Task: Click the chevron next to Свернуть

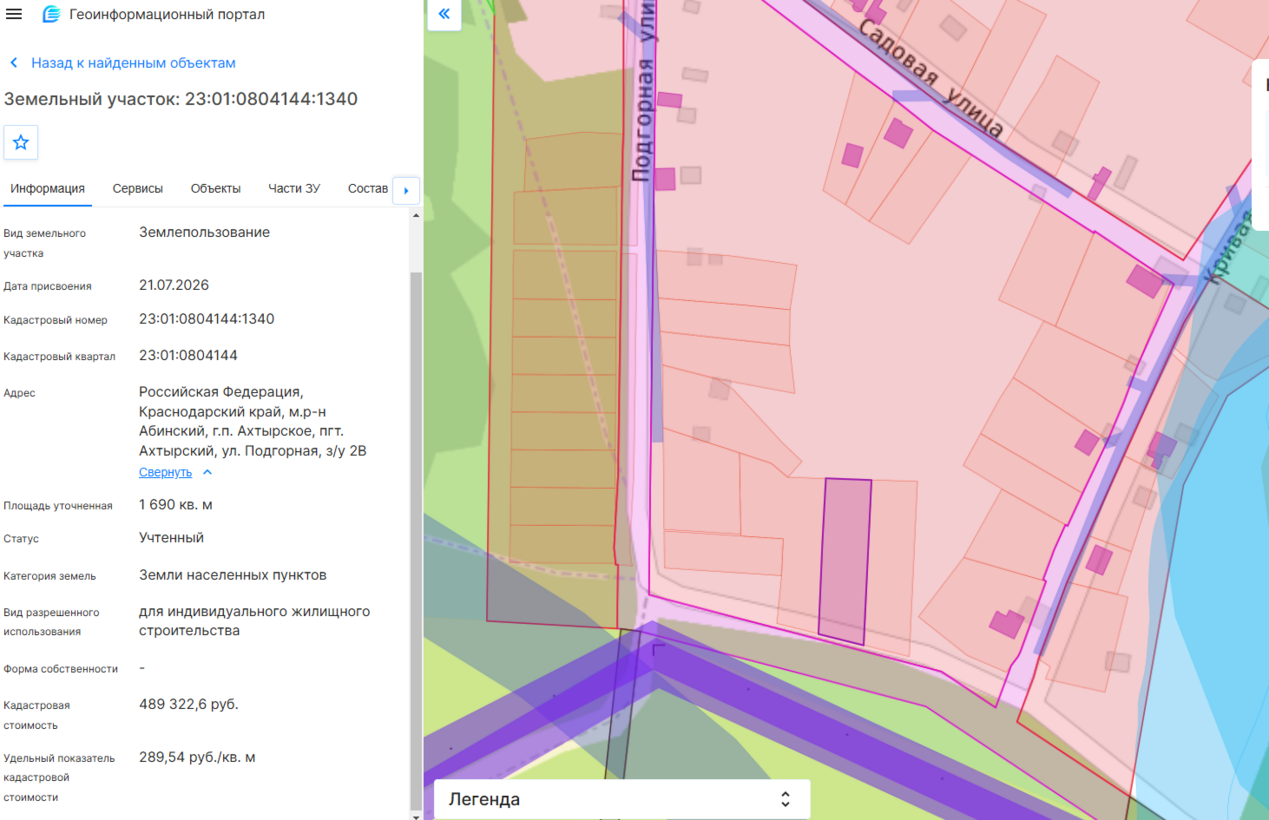Action: pos(207,472)
